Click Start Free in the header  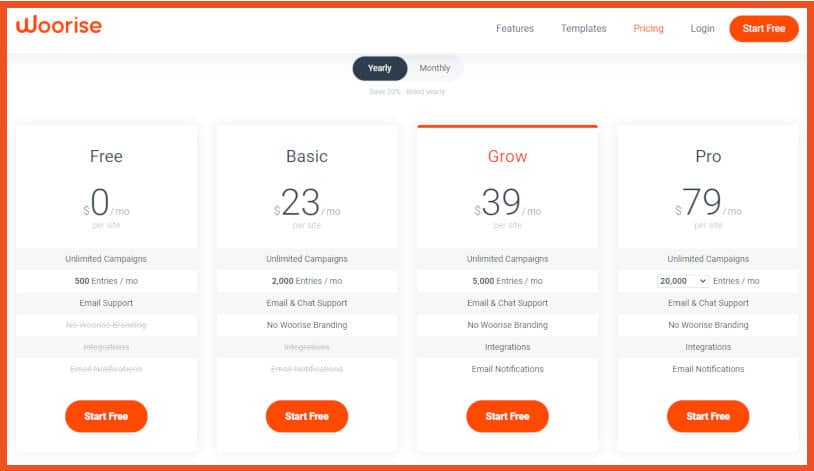(764, 29)
